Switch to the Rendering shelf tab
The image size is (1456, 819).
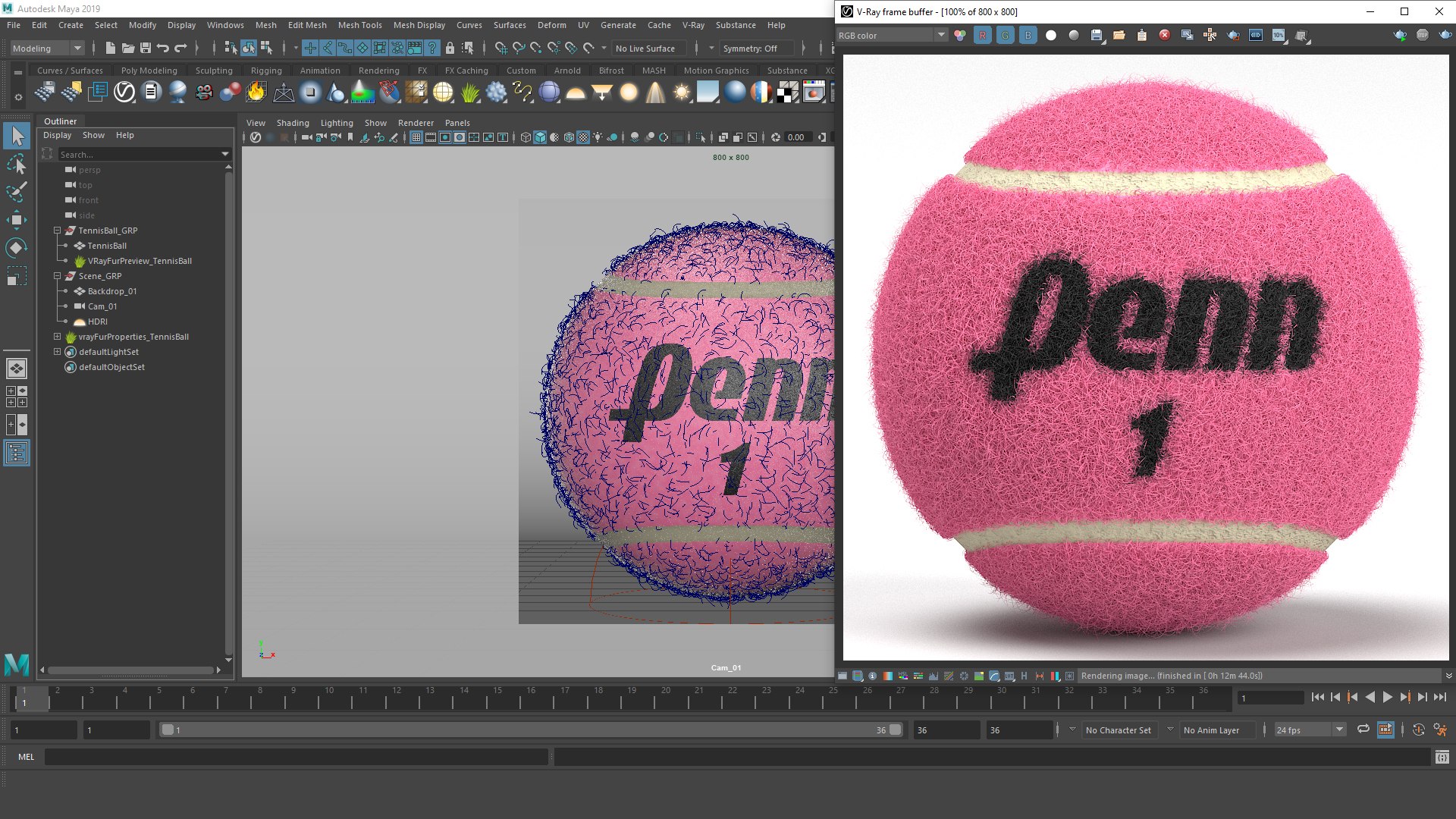coord(378,70)
